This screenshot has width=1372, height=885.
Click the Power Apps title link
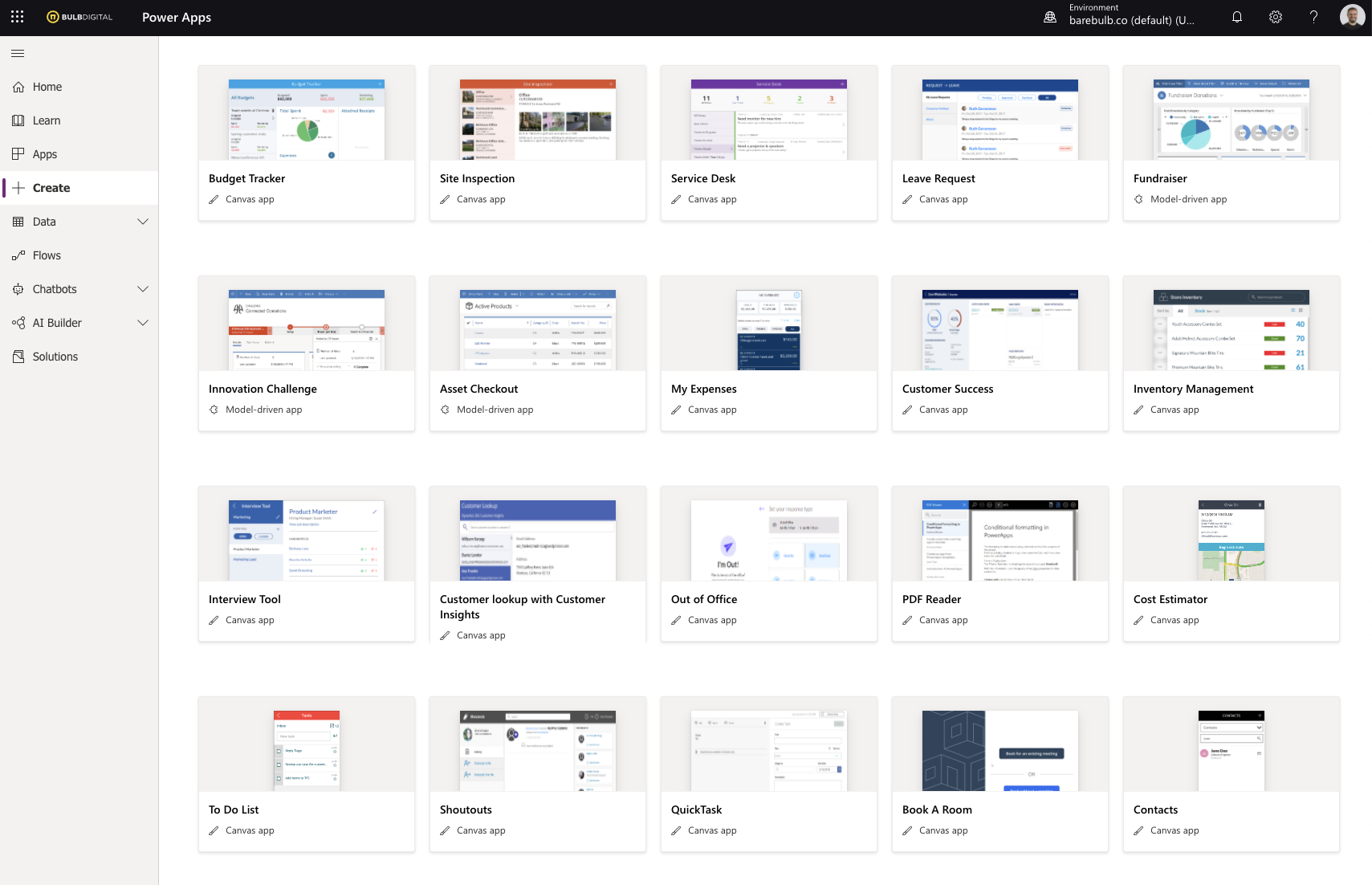tap(177, 18)
